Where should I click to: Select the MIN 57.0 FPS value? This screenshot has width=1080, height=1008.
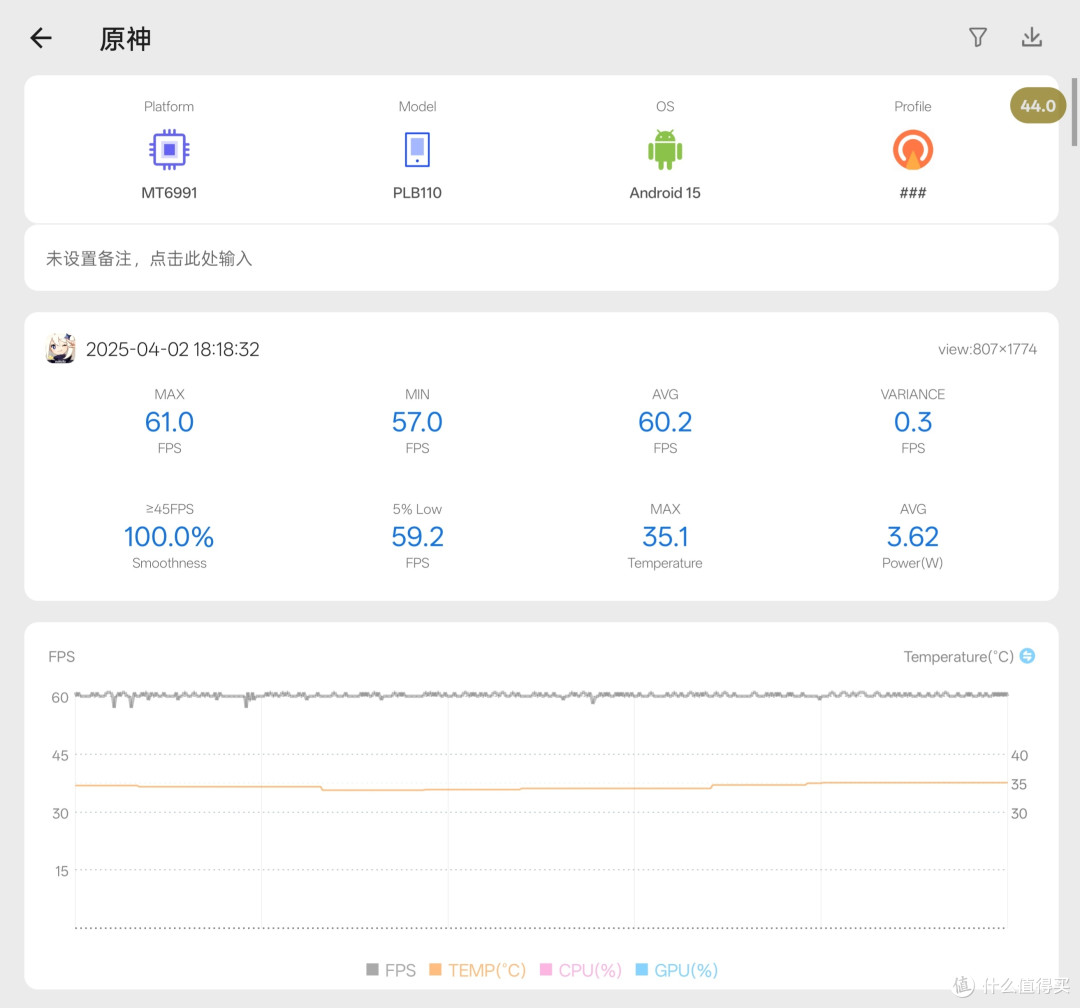tap(417, 422)
